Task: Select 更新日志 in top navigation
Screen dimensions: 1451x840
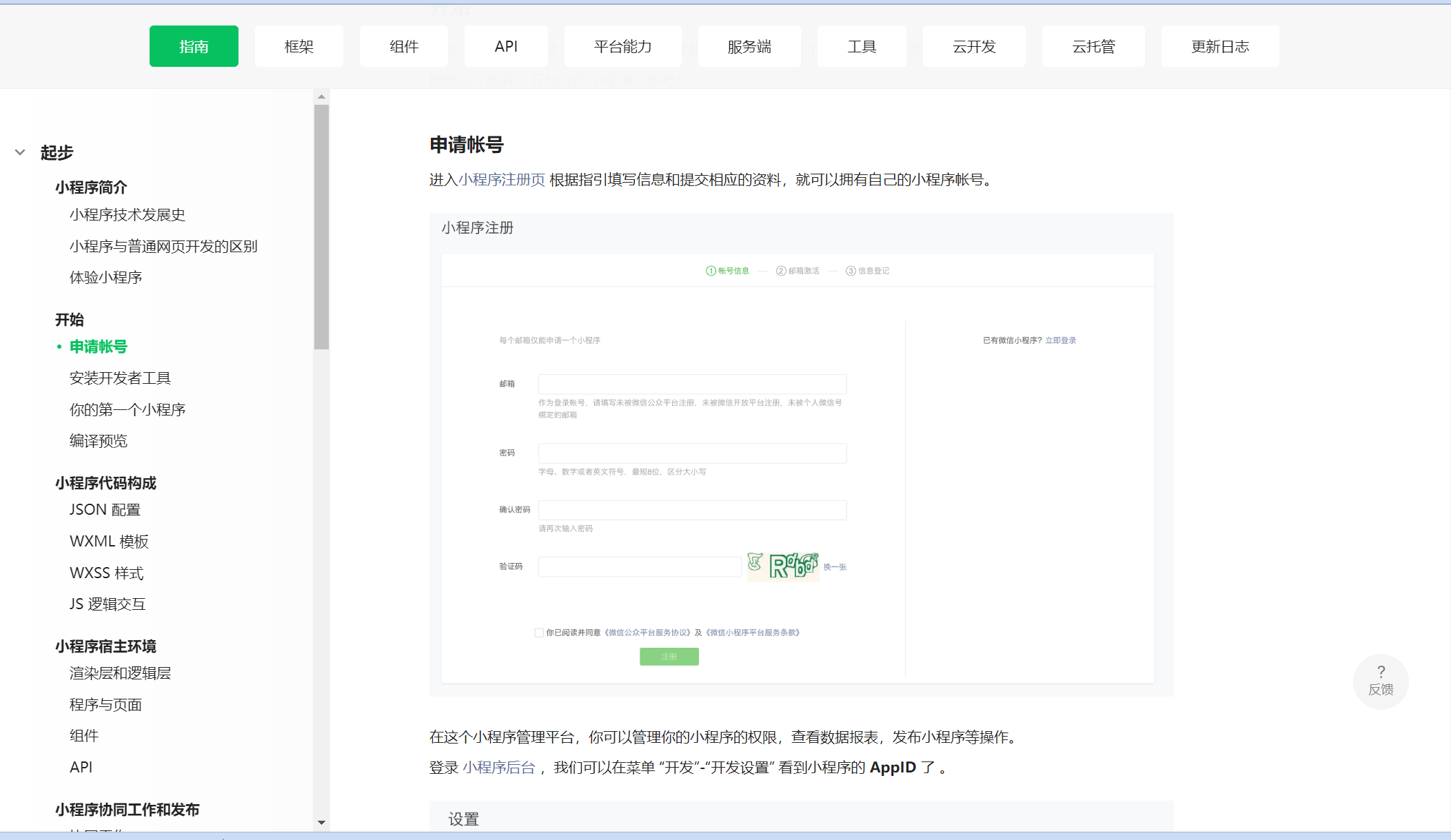Action: (x=1219, y=46)
